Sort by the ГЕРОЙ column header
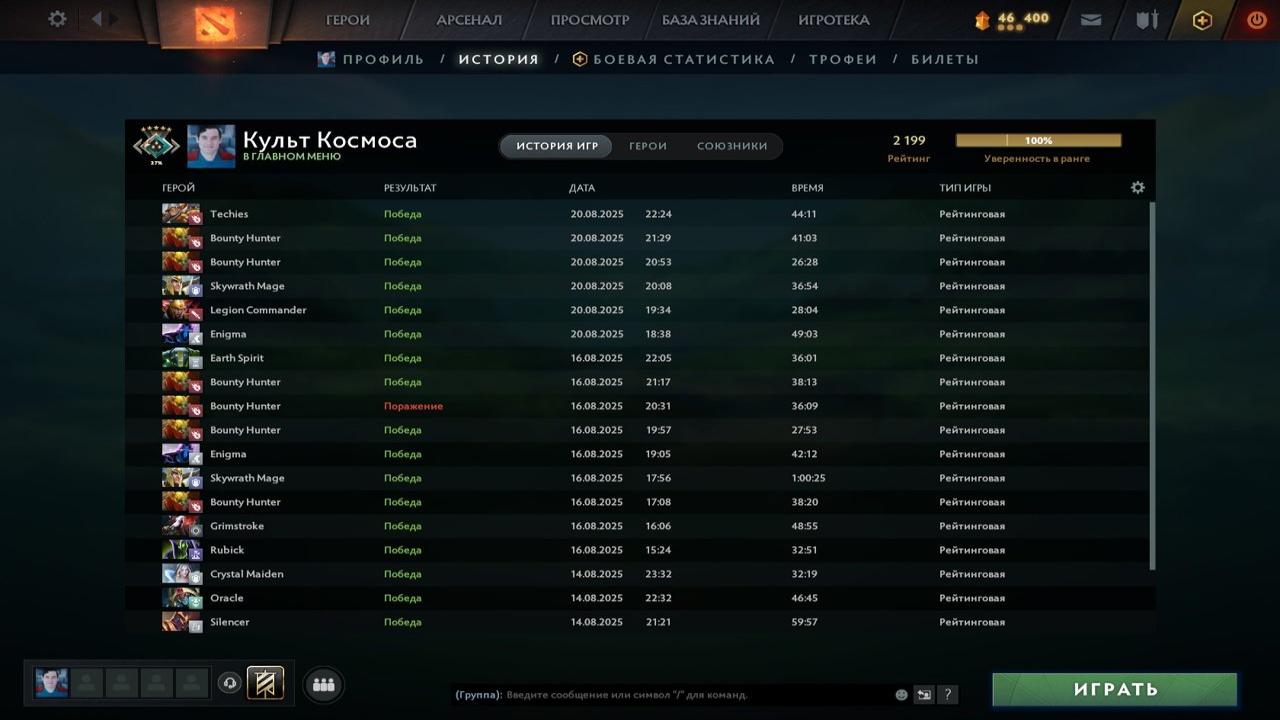 [178, 188]
